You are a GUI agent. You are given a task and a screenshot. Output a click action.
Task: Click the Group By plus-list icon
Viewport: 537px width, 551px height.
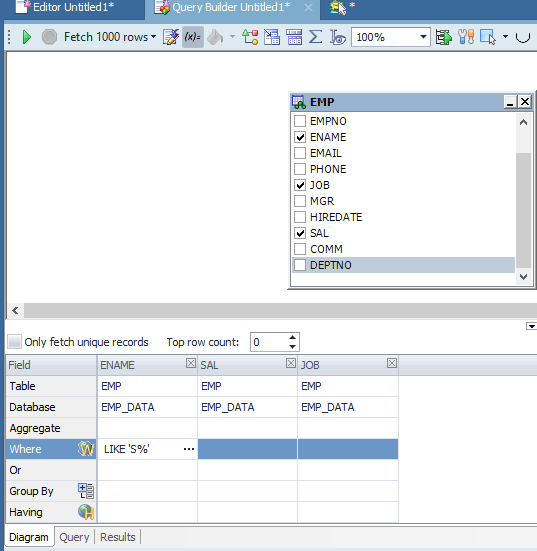pyautogui.click(x=86, y=491)
